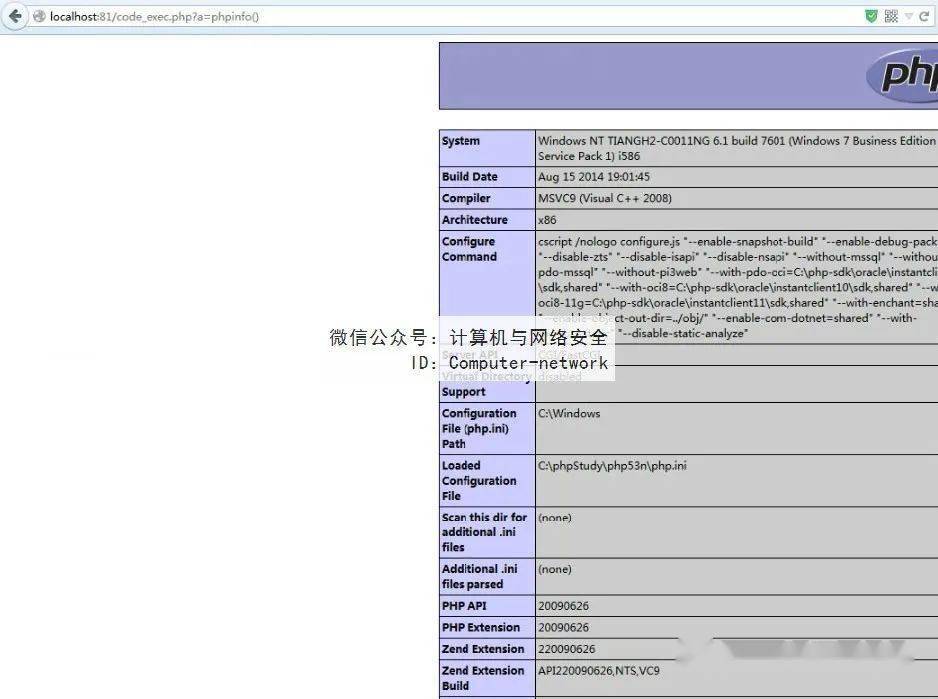
Task: Click the globe site identity icon
Action: [39, 17]
